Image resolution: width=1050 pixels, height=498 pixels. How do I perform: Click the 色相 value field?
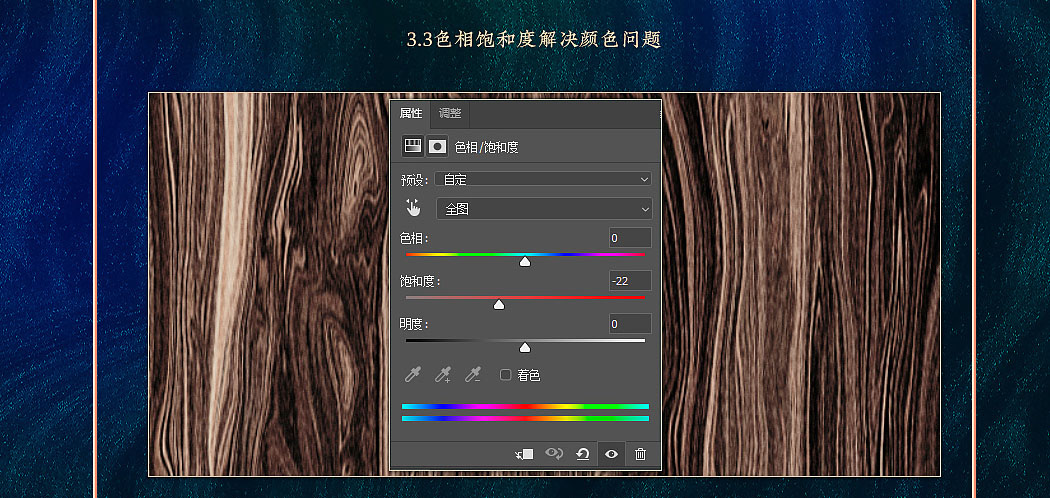tap(630, 238)
